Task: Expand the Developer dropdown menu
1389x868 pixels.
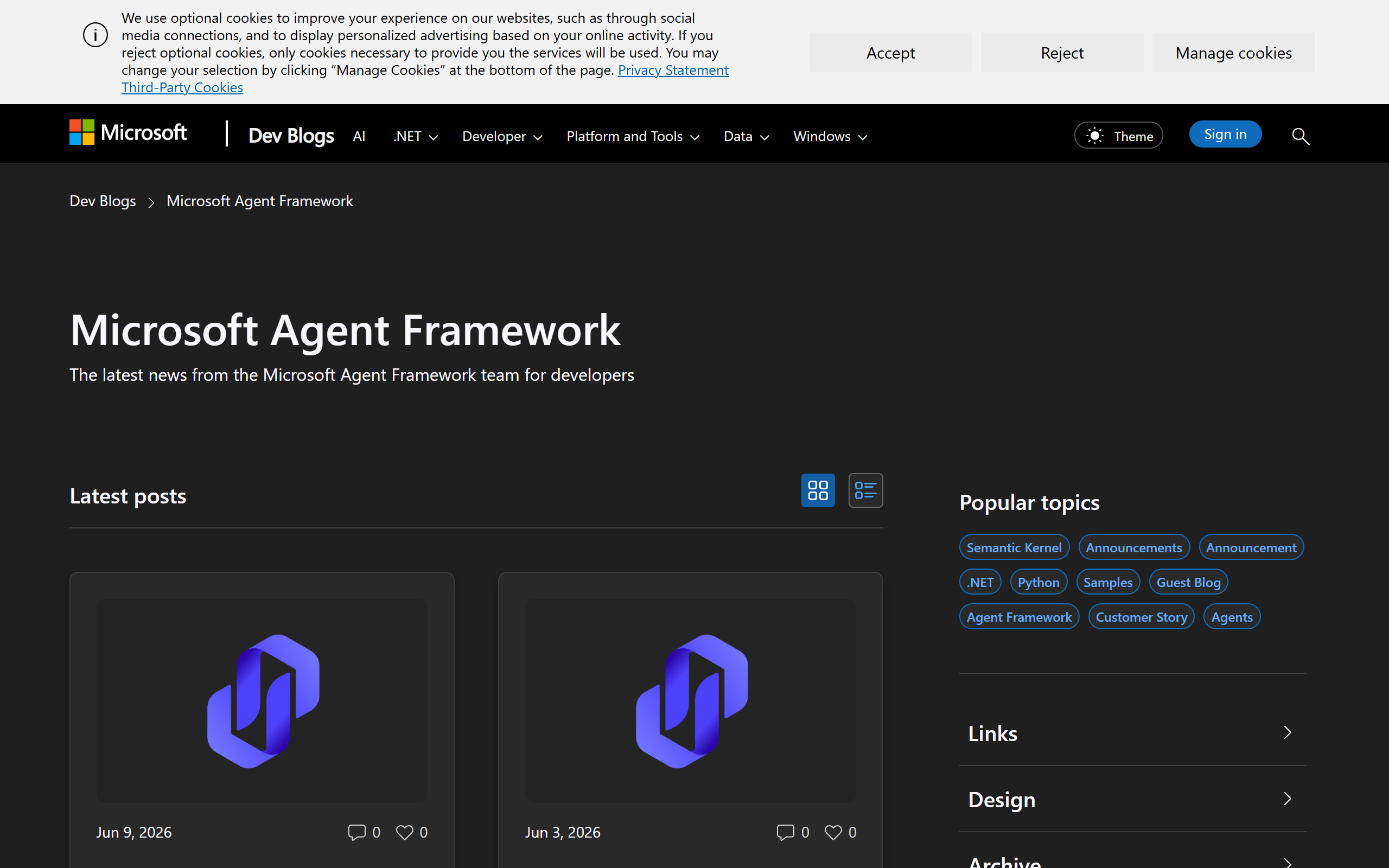Action: click(x=502, y=136)
